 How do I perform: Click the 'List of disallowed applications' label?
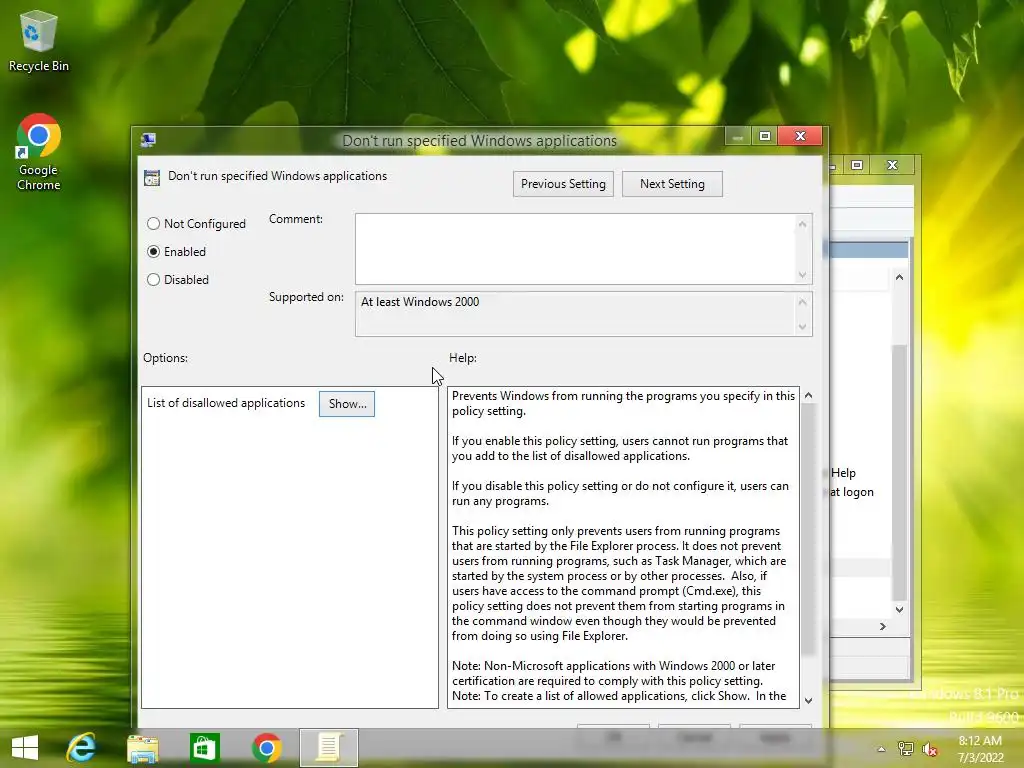(226, 403)
